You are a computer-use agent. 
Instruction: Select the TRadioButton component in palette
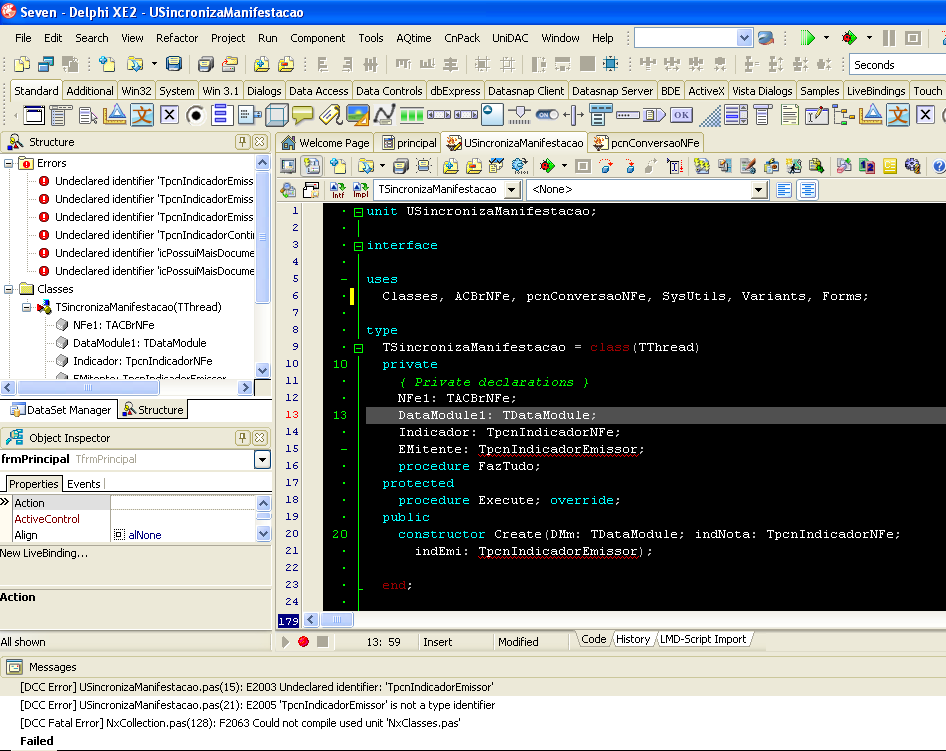tap(195, 115)
